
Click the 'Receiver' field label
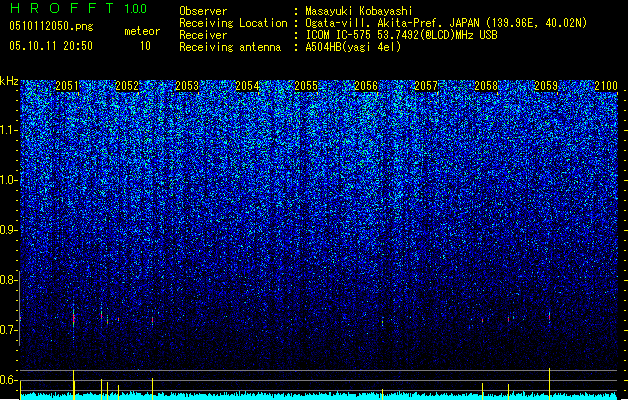tap(203, 35)
